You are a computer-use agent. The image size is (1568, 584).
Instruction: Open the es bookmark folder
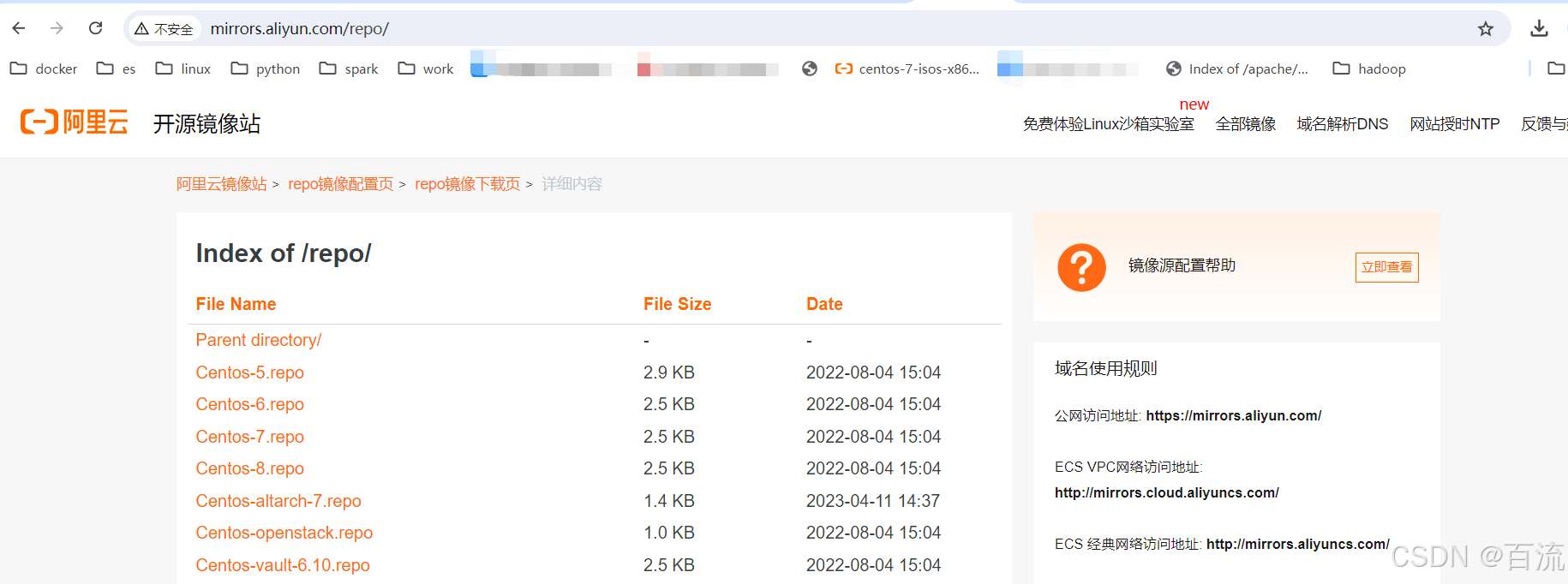(x=116, y=69)
